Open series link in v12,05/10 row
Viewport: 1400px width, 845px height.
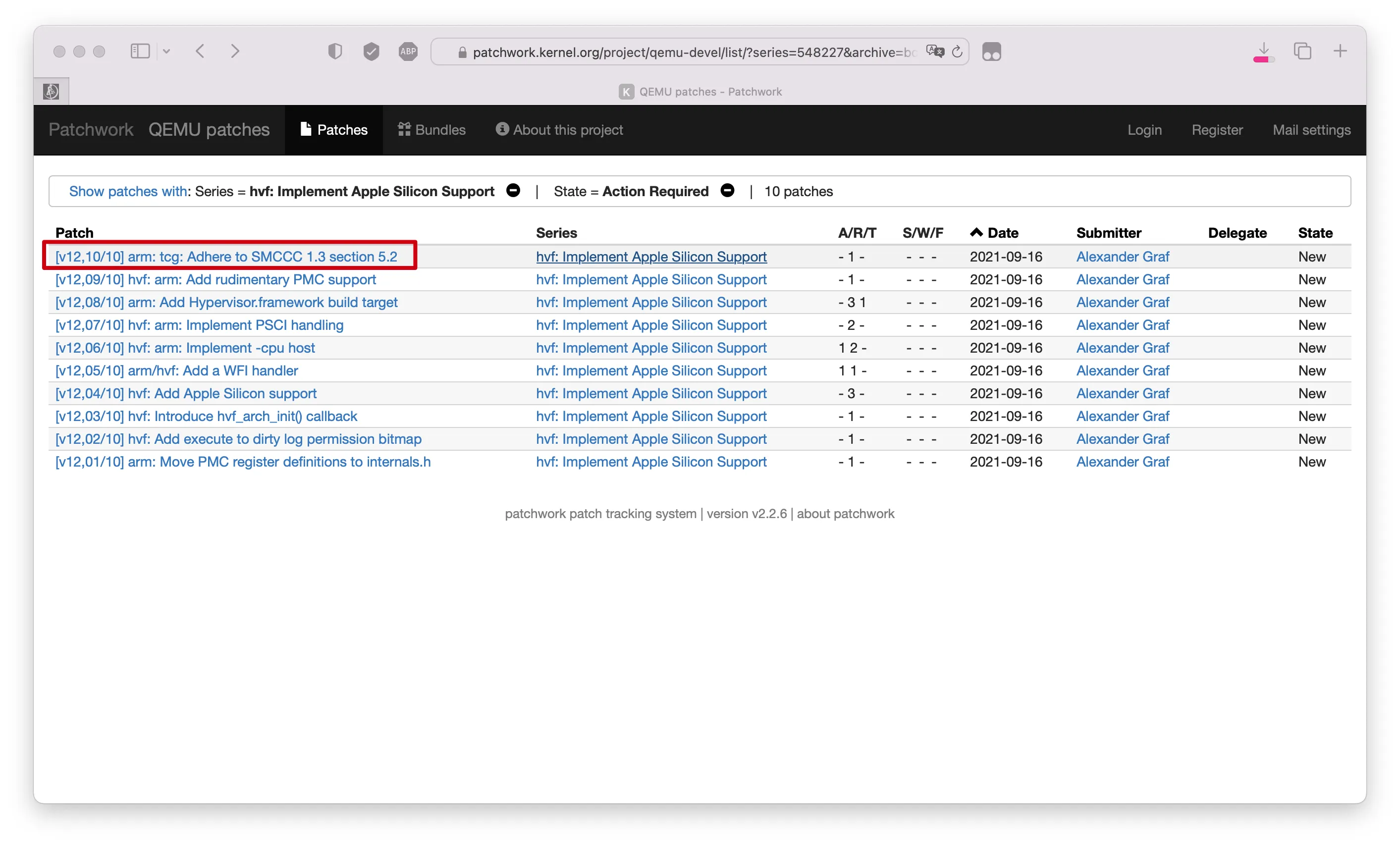click(651, 370)
